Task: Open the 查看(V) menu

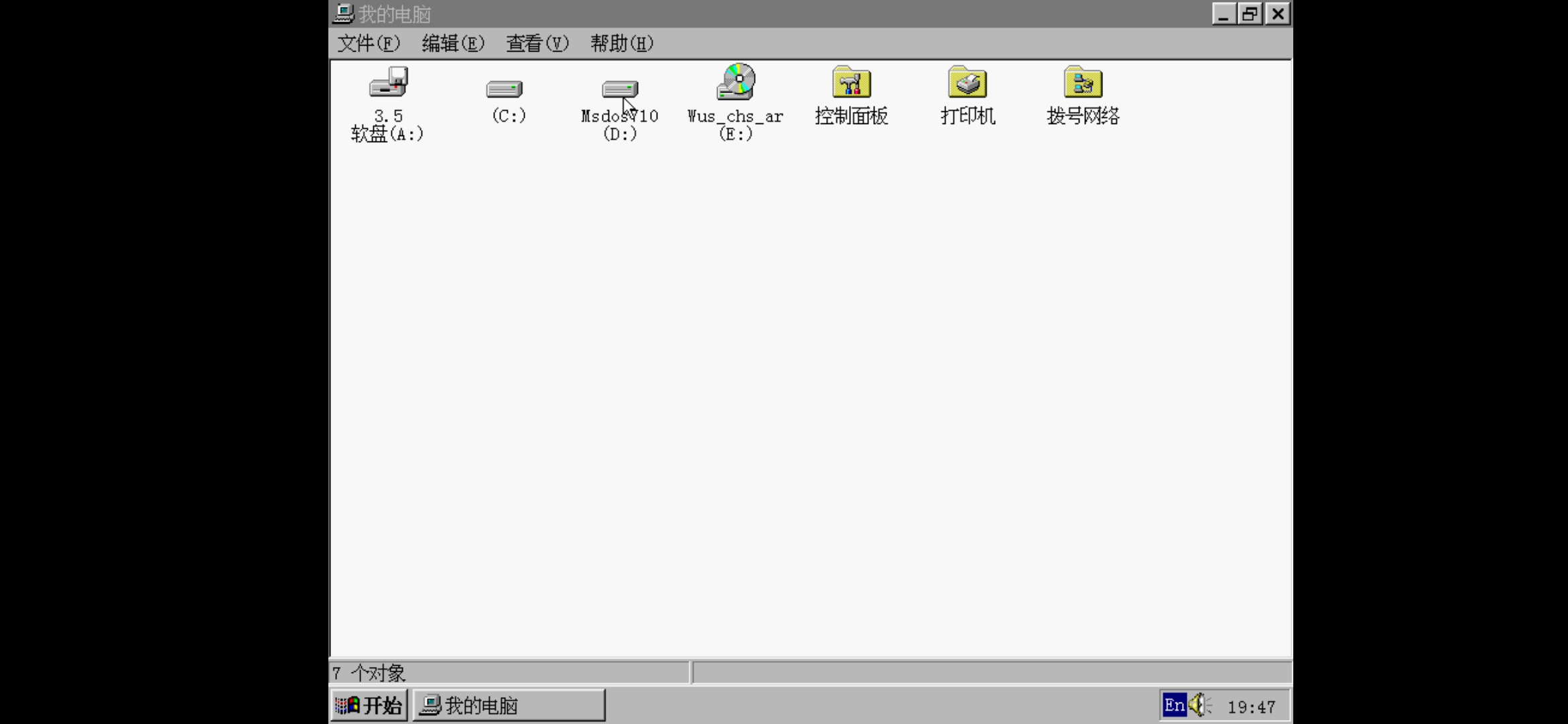Action: [x=537, y=44]
